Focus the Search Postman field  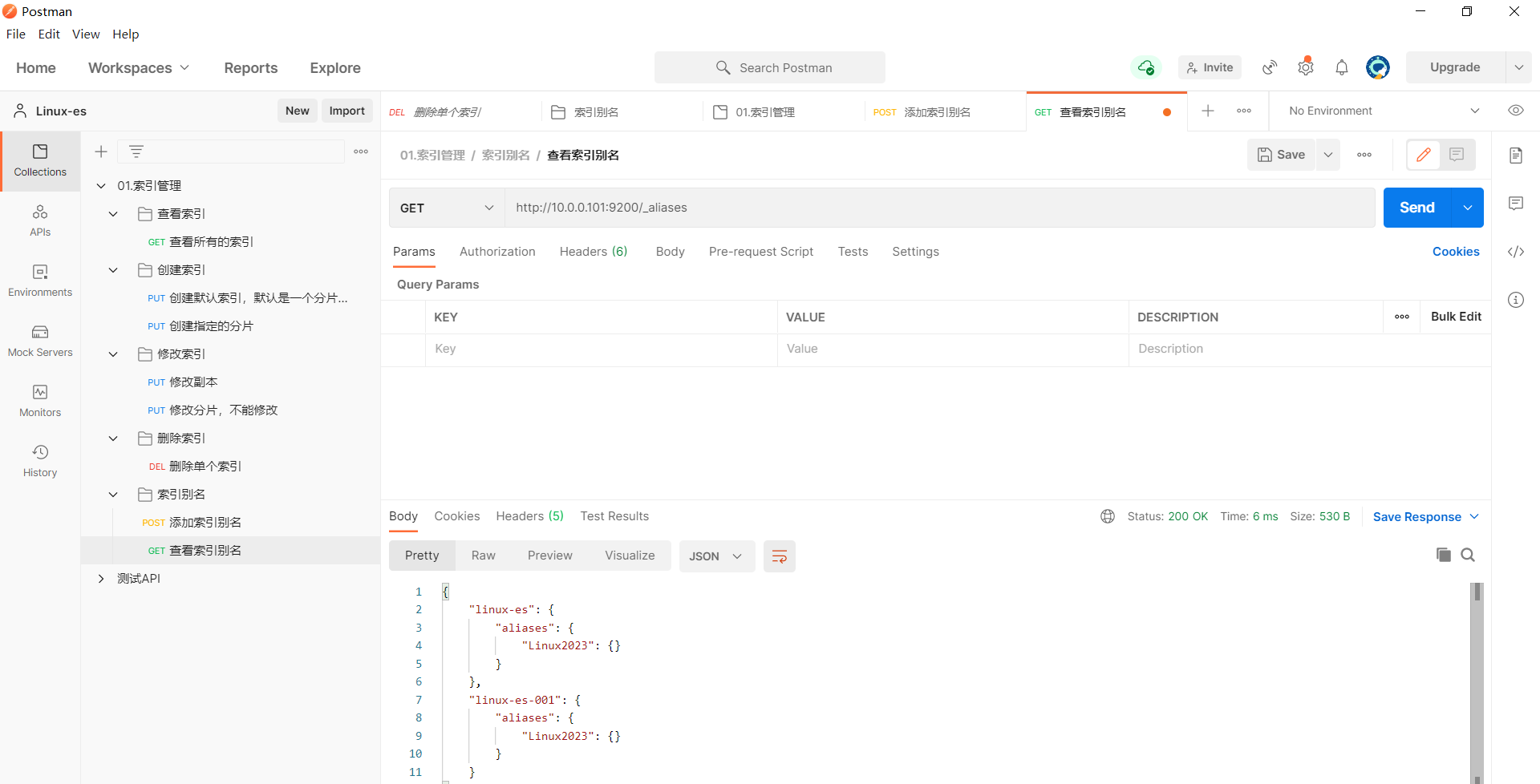pos(770,67)
